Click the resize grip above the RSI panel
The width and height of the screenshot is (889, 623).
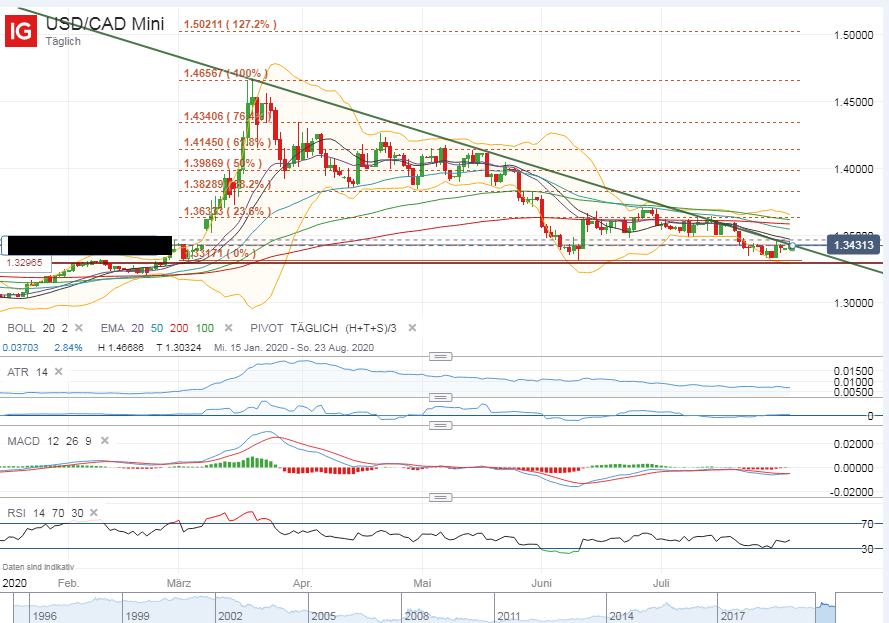coord(440,496)
